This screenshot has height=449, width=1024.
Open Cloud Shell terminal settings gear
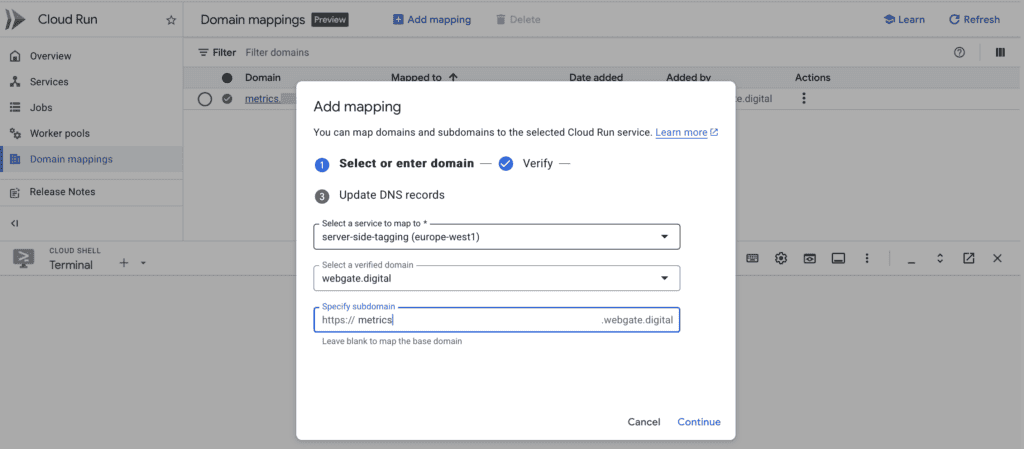(781, 258)
